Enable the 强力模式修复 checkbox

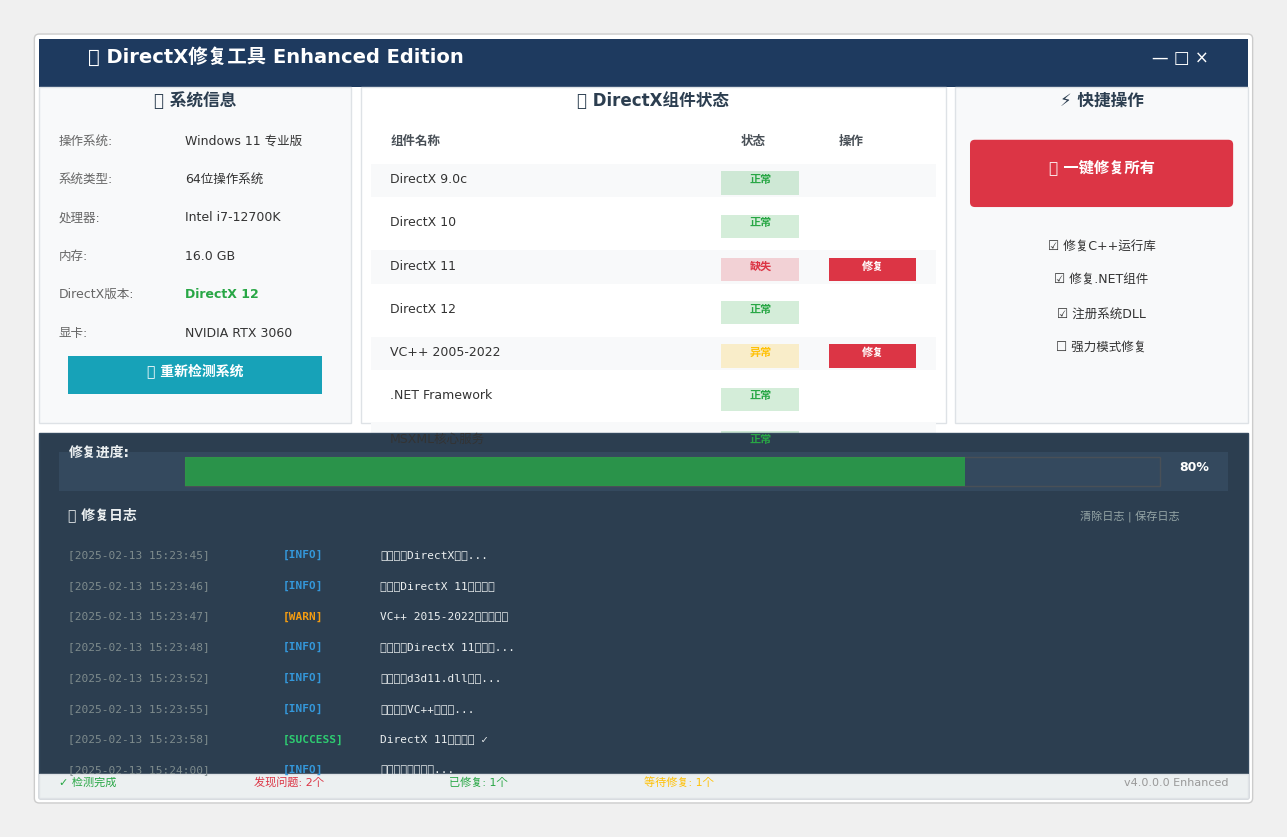click(1062, 347)
